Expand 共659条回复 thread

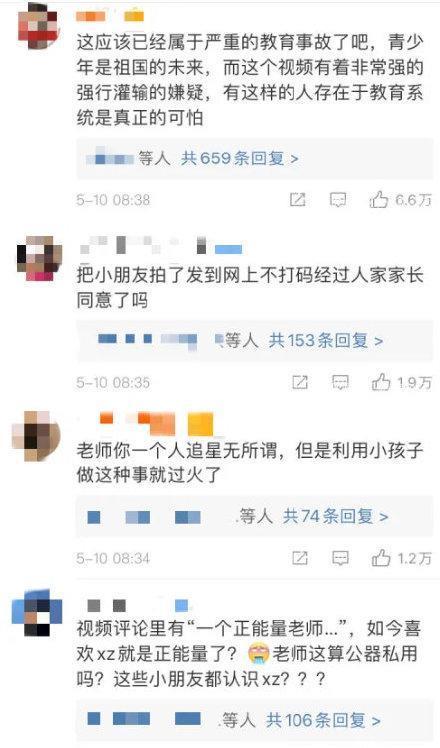click(240, 158)
